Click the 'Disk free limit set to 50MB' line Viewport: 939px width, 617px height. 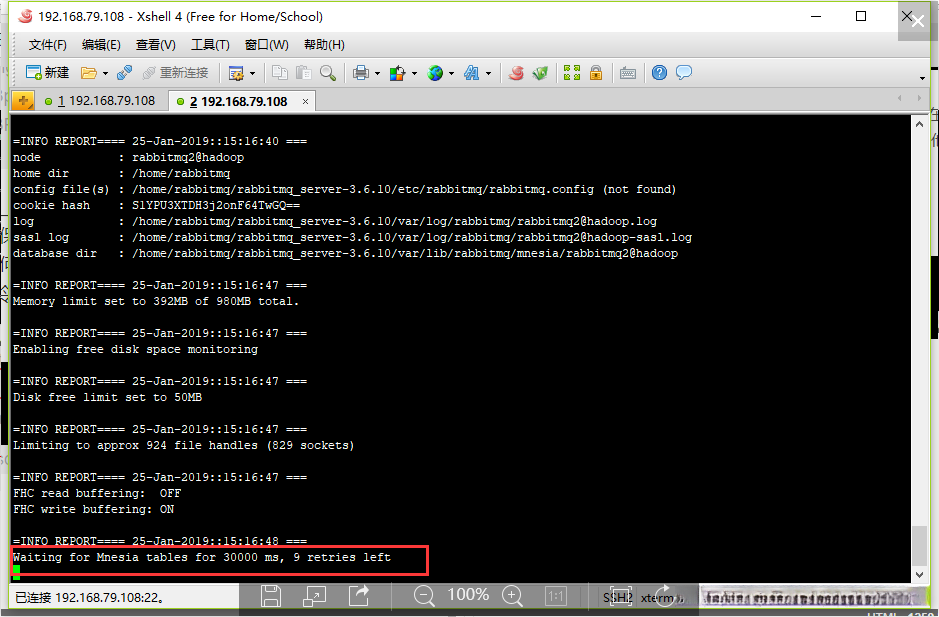point(107,397)
